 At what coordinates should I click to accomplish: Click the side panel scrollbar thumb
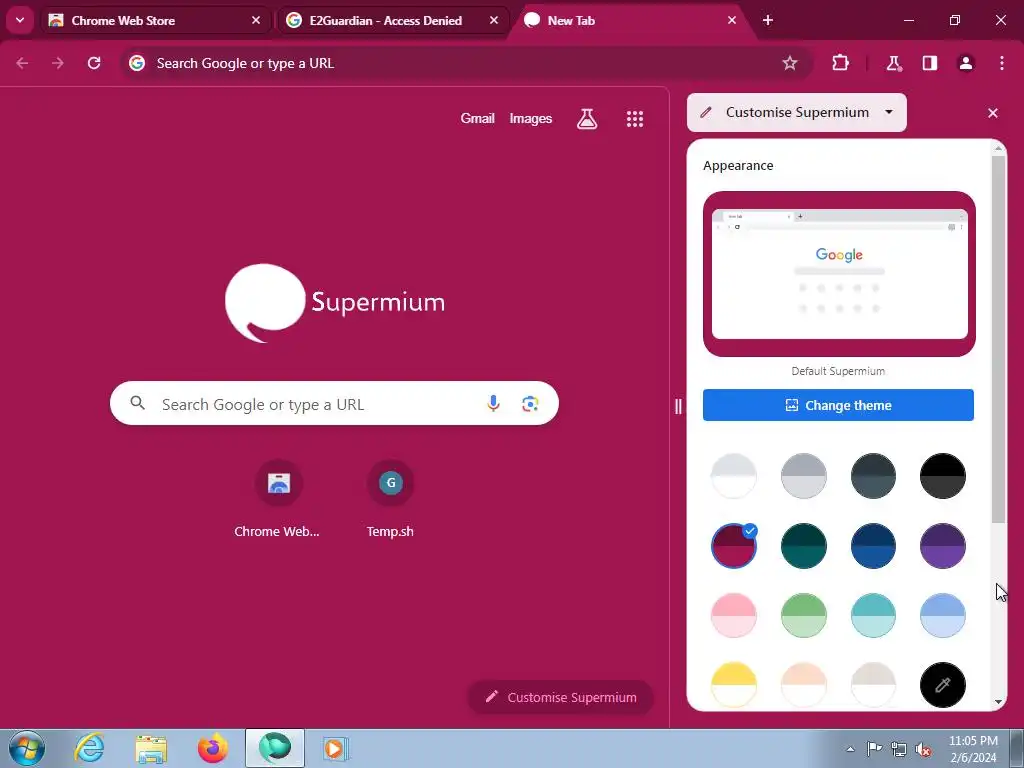coord(999,340)
